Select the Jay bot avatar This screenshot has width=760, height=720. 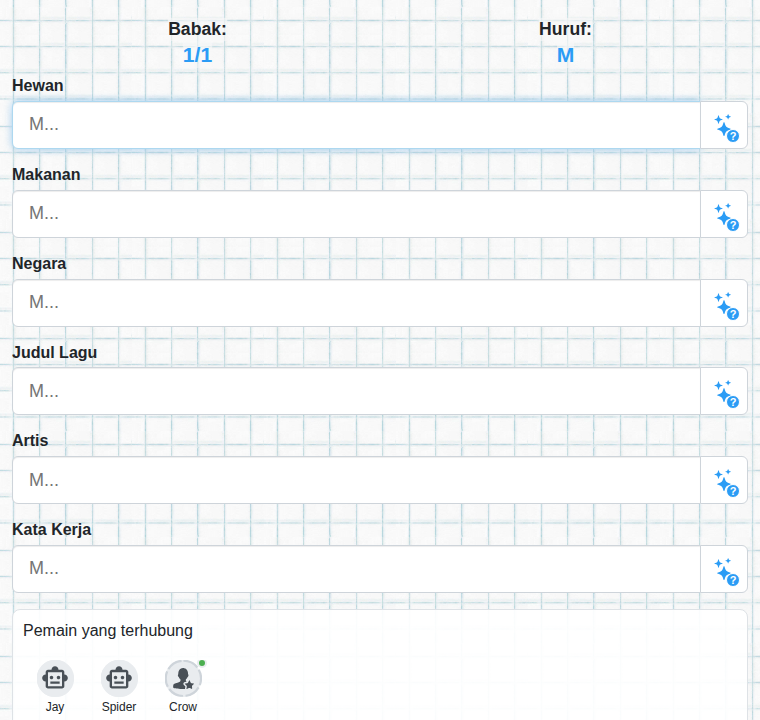[x=55, y=678]
